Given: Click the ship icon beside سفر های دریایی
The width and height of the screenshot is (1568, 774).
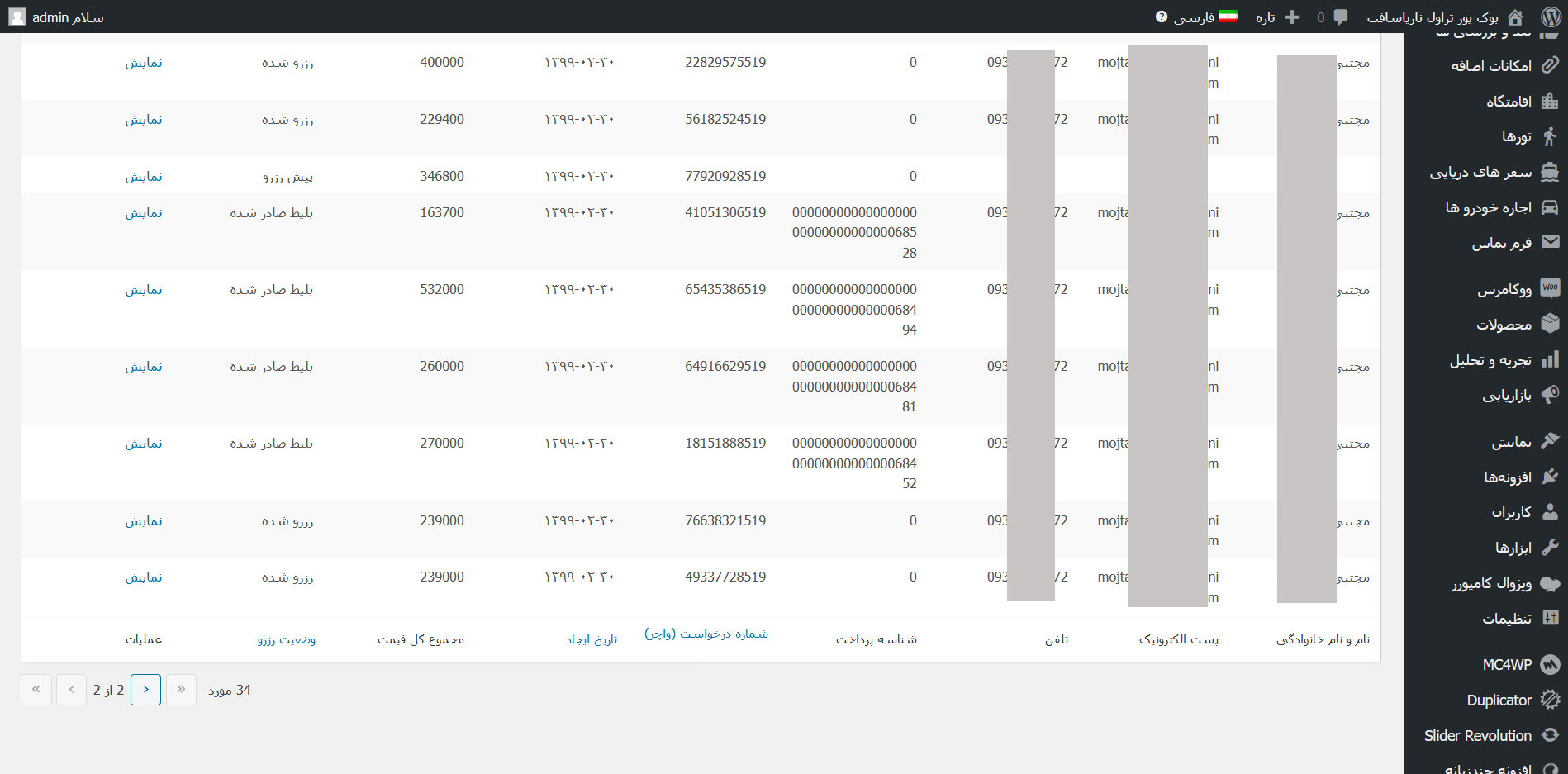Looking at the screenshot, I should 1550,172.
